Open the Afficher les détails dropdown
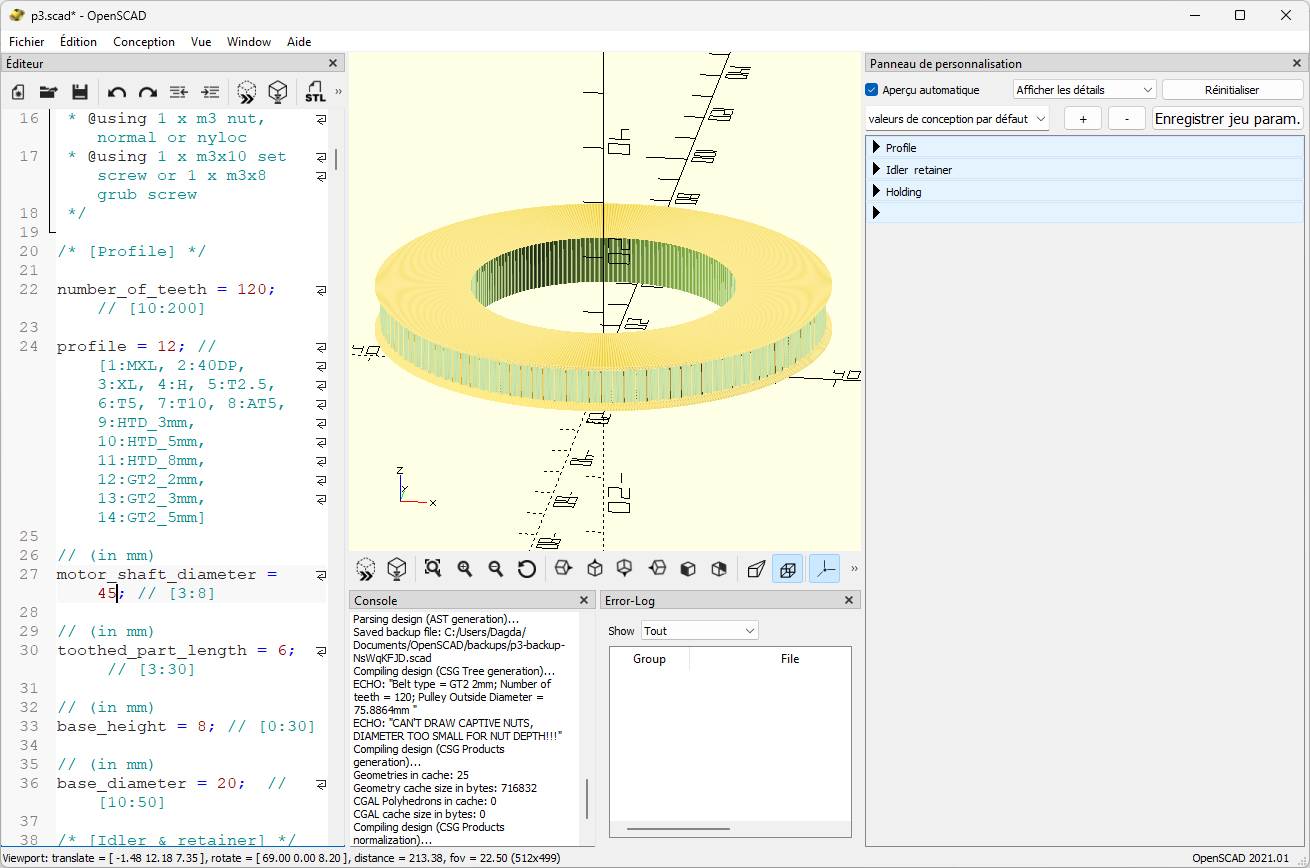This screenshot has height=868, width=1310. pos(1084,90)
